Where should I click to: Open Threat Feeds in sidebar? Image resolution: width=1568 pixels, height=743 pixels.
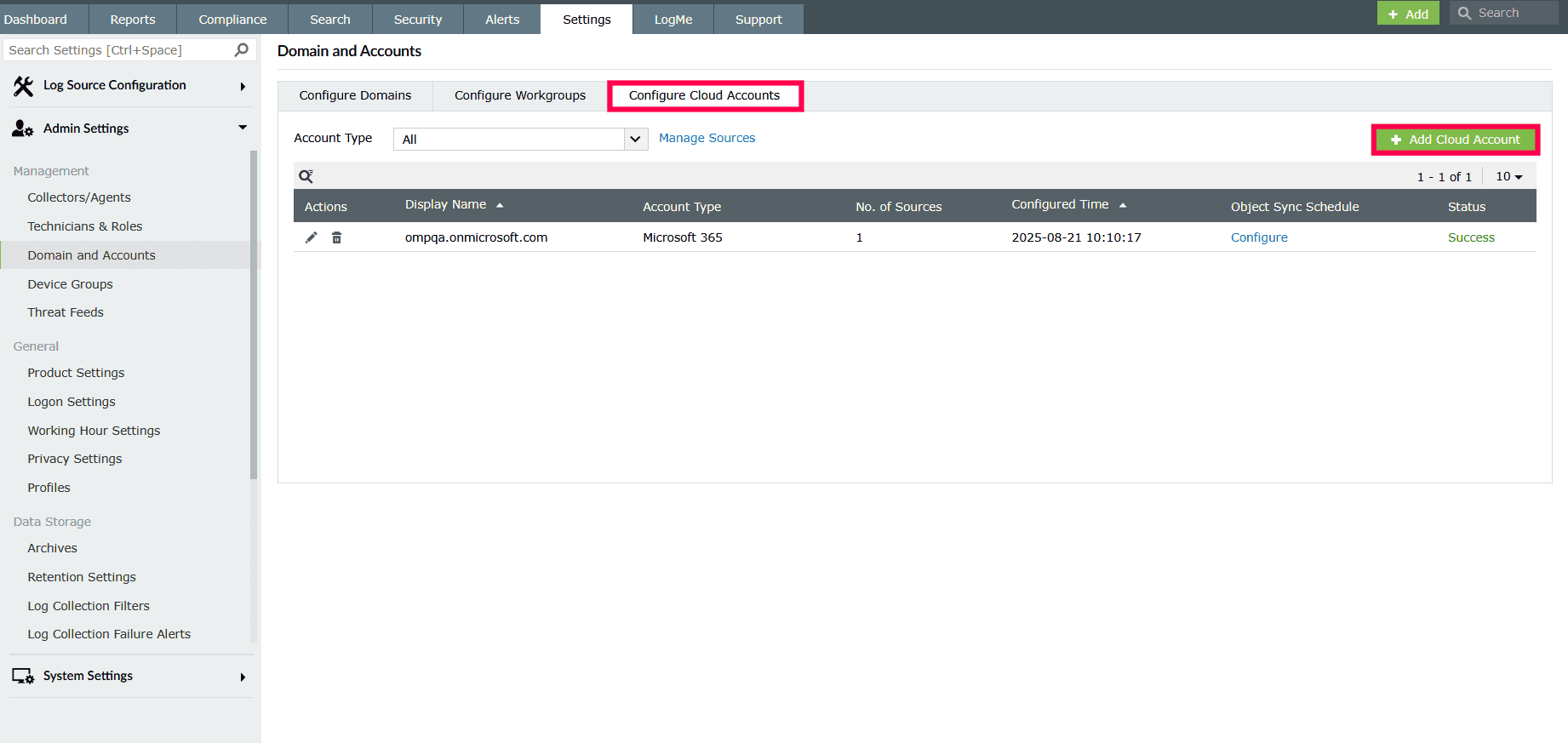[x=66, y=312]
